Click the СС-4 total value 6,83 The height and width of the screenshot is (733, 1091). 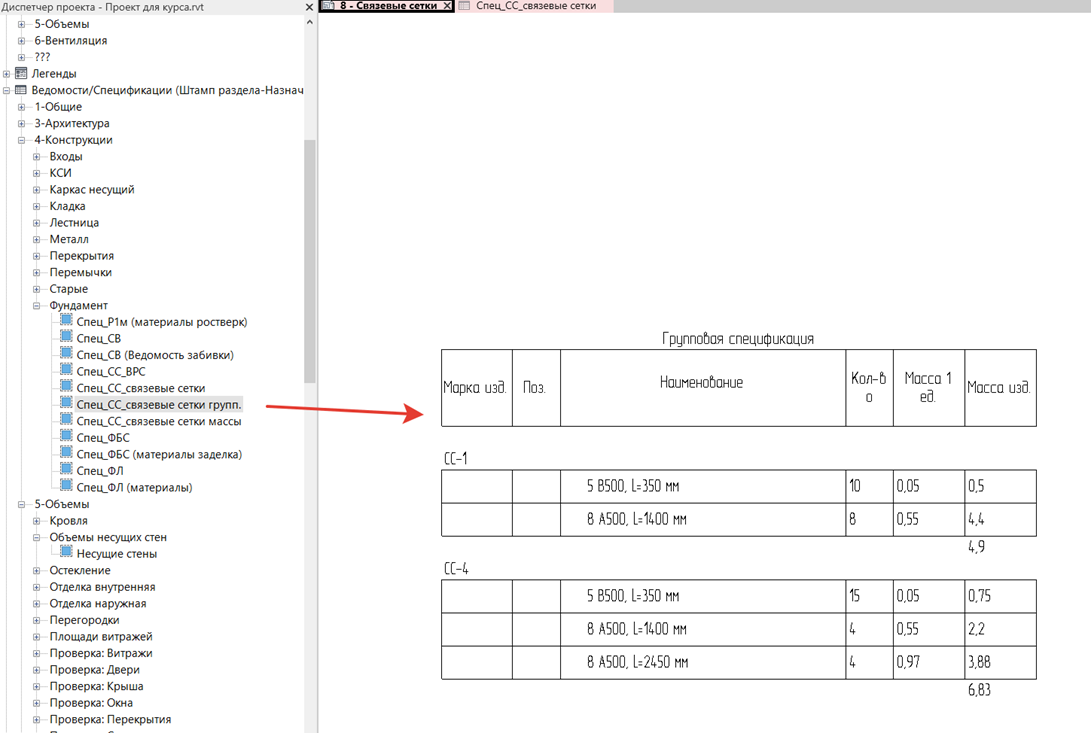979,690
